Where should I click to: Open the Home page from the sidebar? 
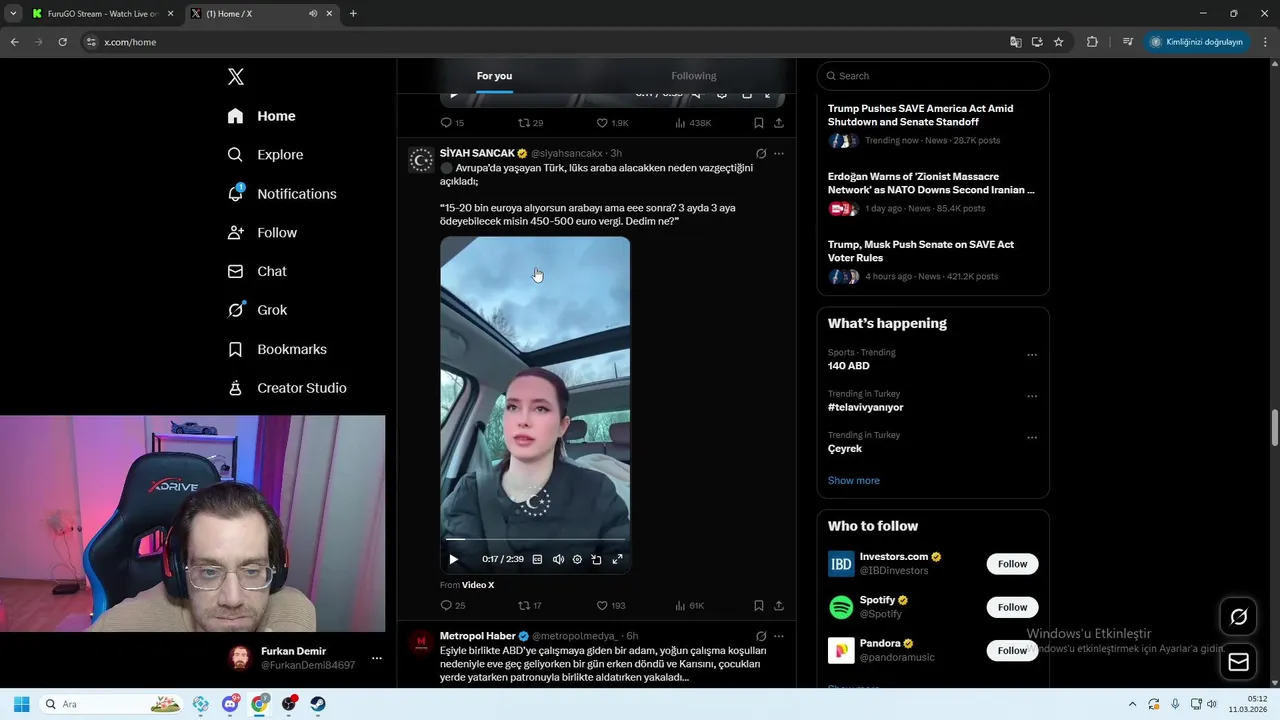coord(262,116)
